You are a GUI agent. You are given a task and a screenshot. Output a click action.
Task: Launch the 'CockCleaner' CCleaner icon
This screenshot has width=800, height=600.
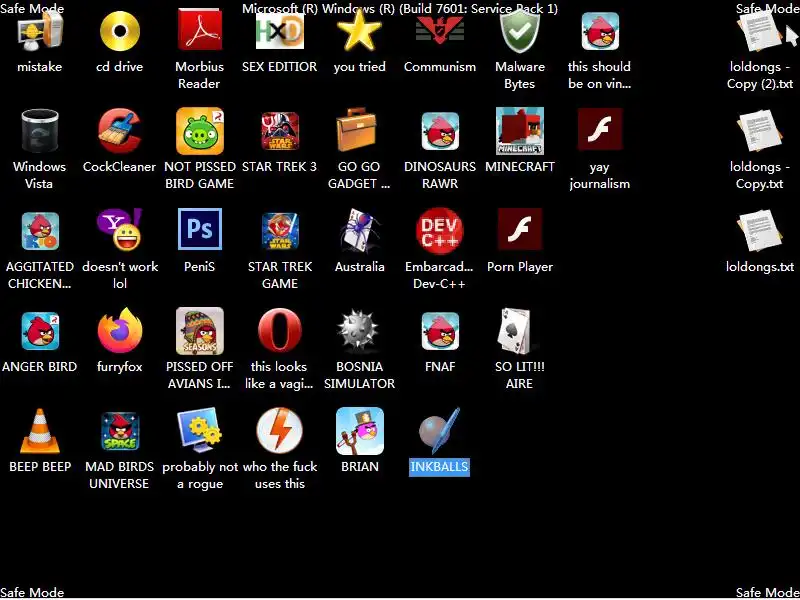tap(119, 131)
